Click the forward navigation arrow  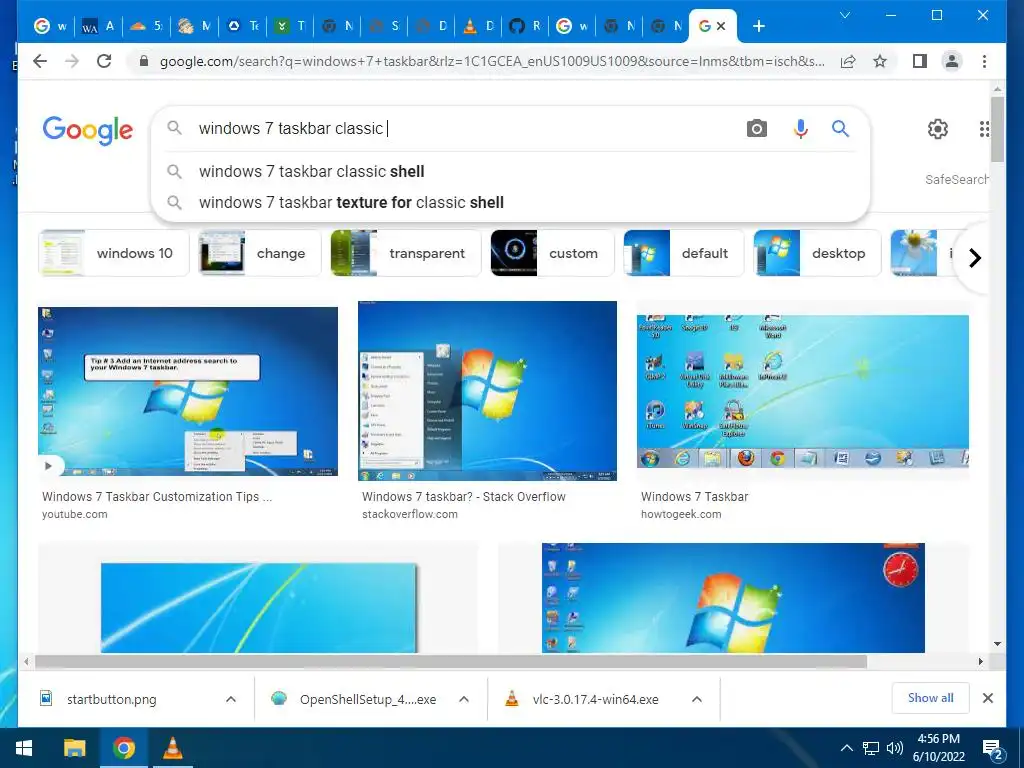coord(72,61)
